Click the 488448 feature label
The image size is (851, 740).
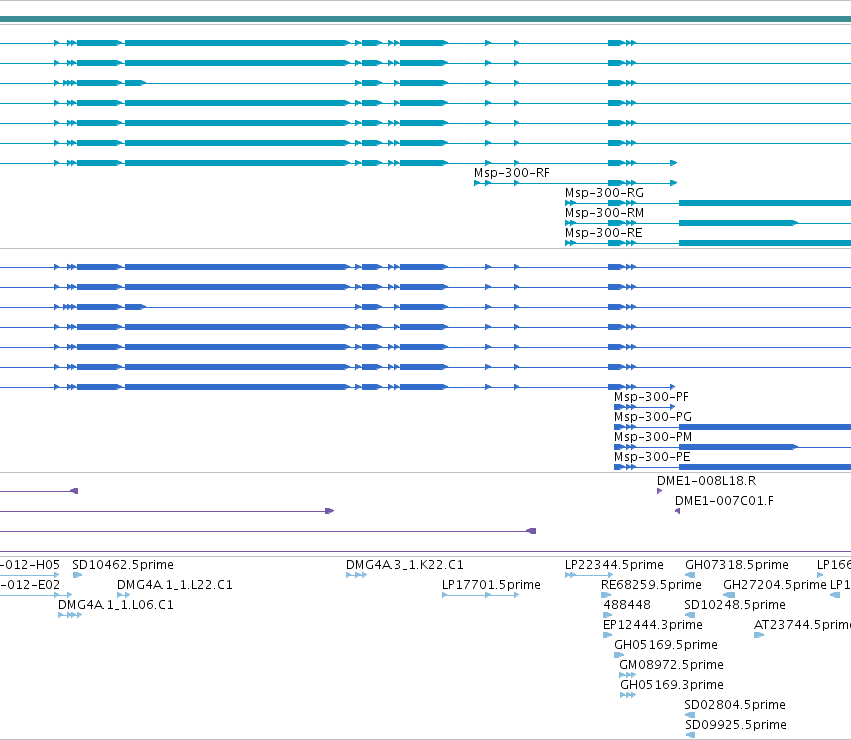(627, 605)
